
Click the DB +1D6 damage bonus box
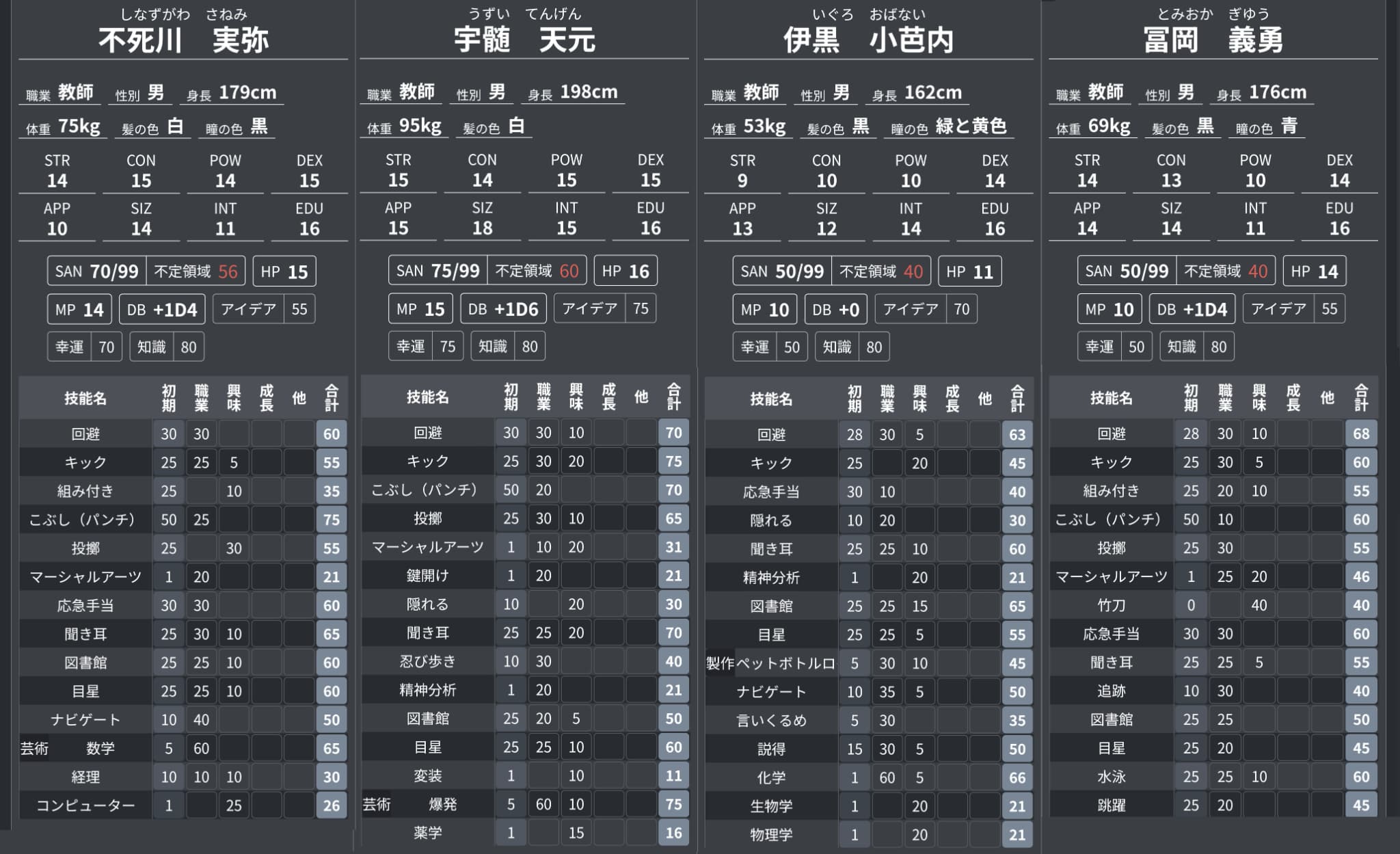click(503, 309)
